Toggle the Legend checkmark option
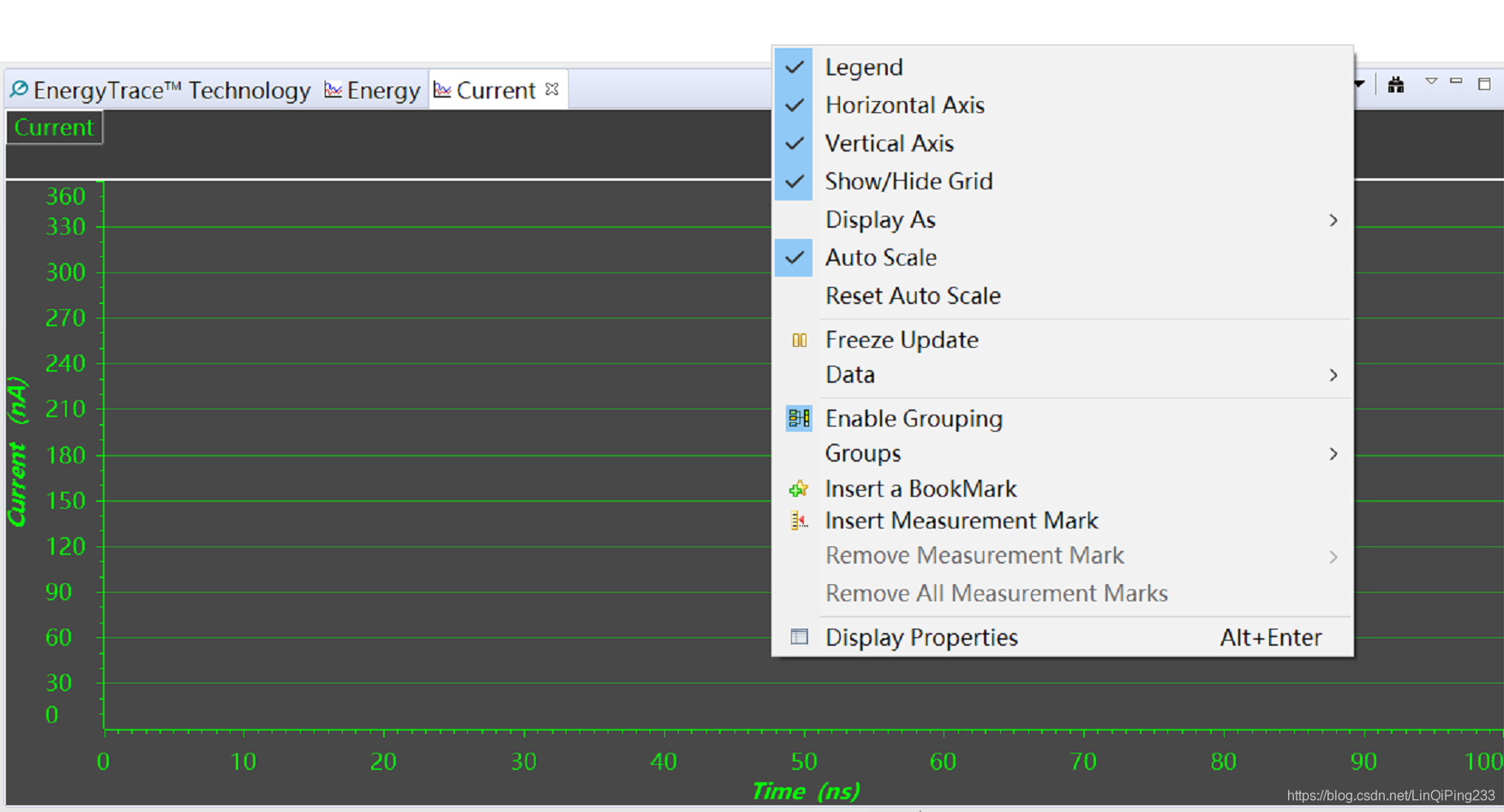Screen dimensions: 1504x812 [x=1063, y=67]
